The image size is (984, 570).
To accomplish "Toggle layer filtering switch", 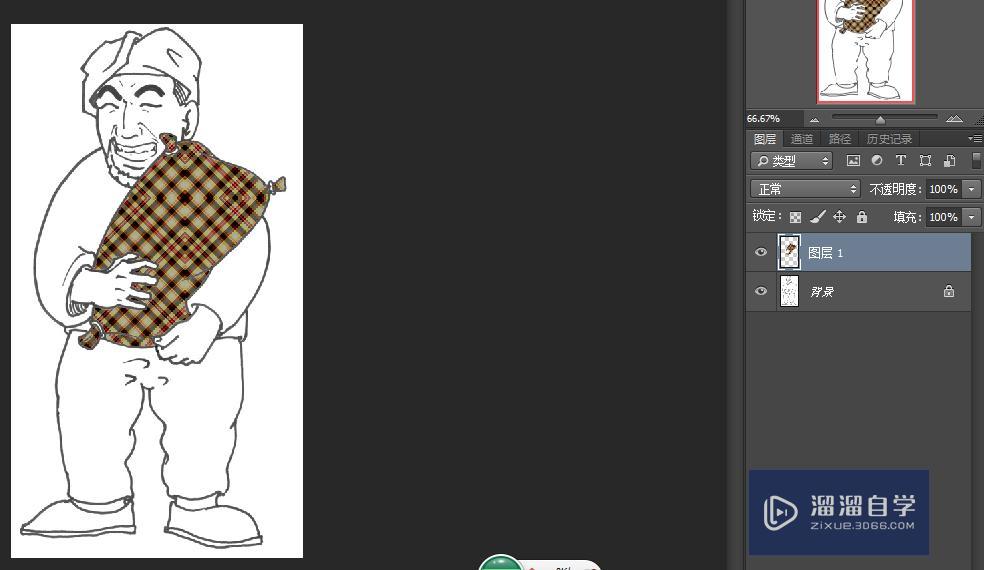I will point(976,160).
